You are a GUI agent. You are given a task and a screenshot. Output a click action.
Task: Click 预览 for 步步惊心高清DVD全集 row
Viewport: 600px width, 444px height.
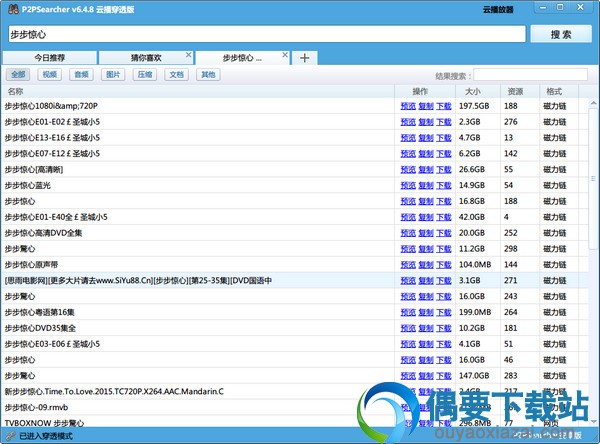(408, 233)
